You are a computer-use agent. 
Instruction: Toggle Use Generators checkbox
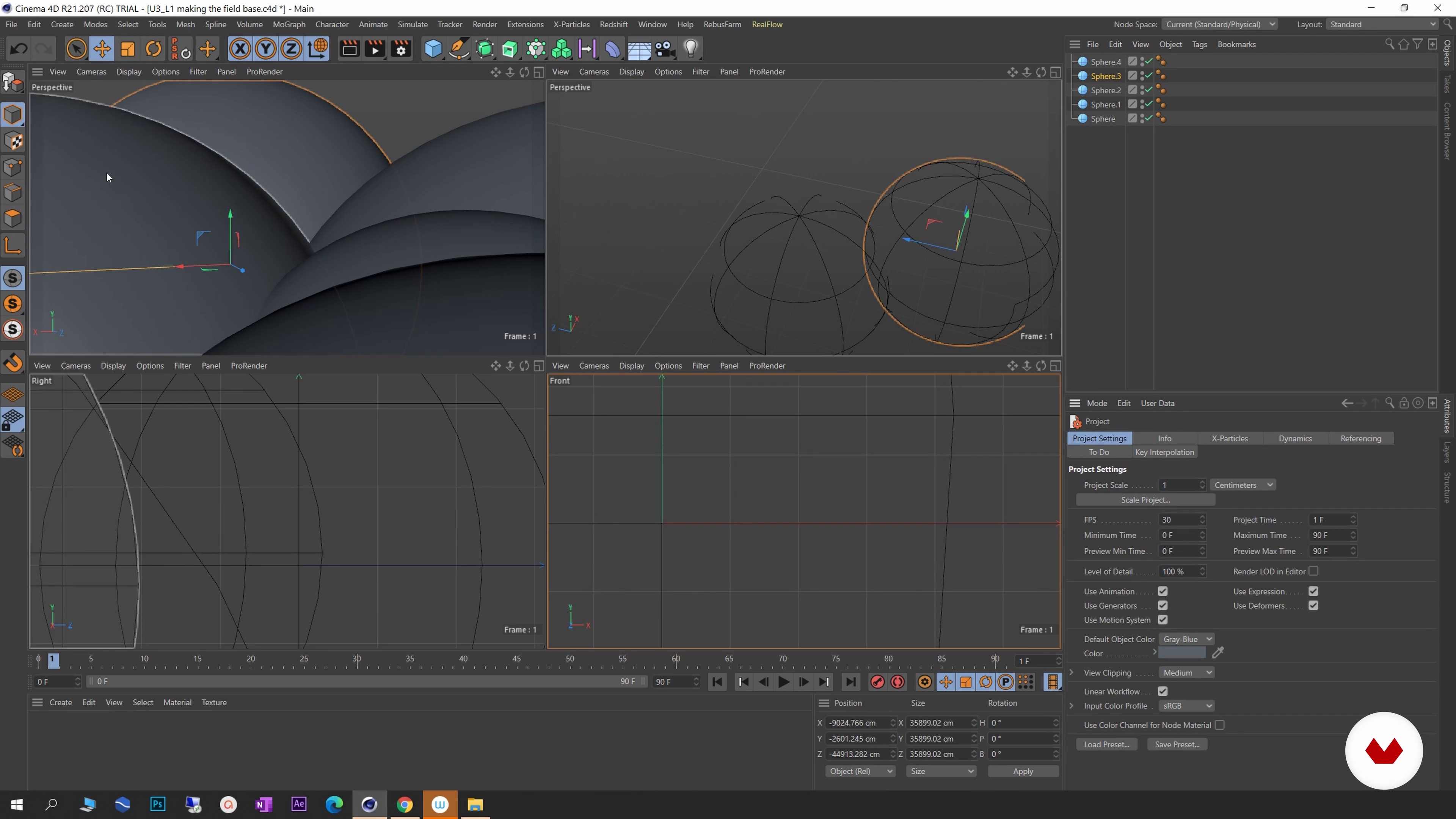[1163, 606]
